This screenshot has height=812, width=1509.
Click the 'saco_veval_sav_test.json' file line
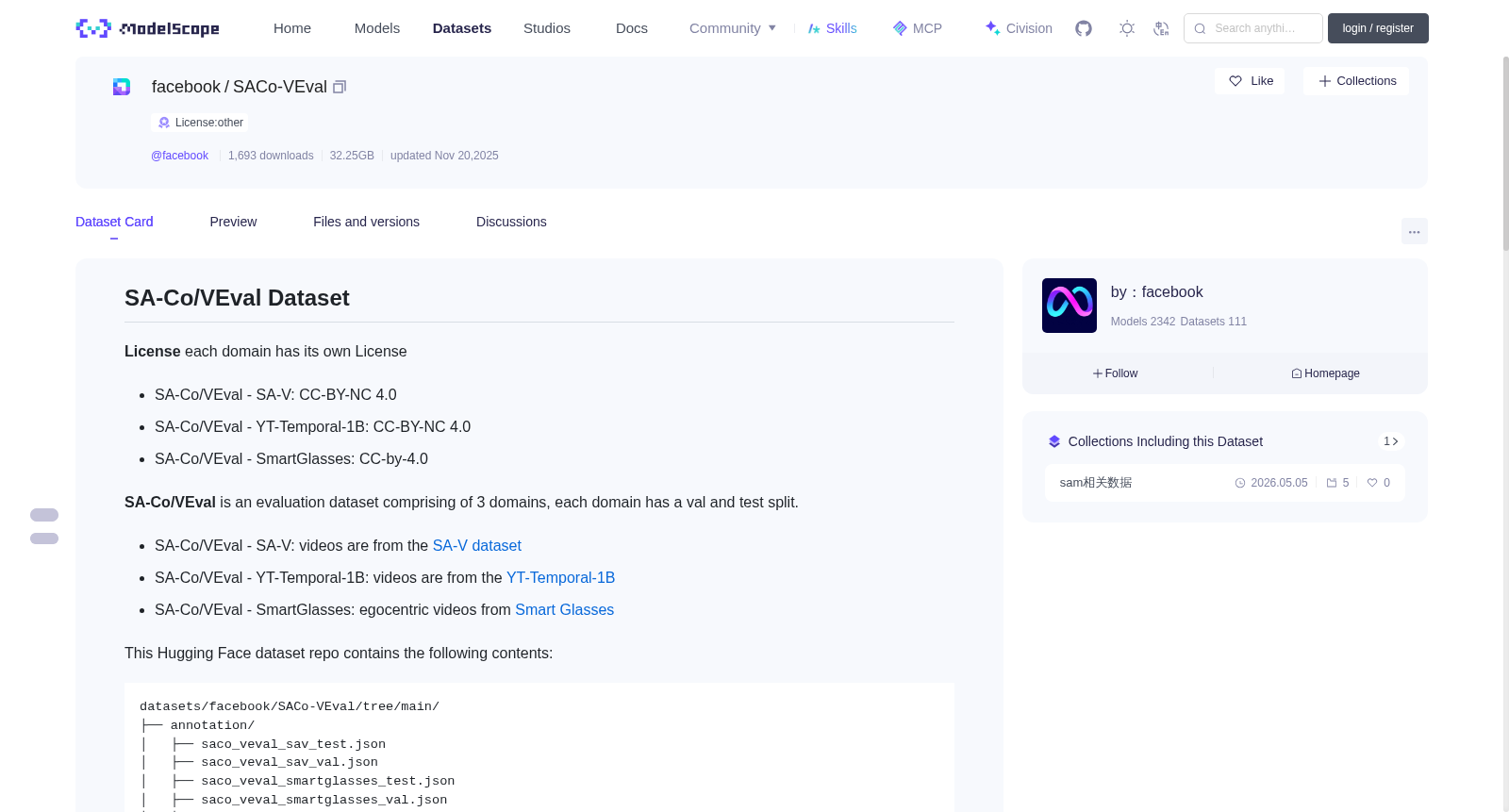click(x=293, y=744)
